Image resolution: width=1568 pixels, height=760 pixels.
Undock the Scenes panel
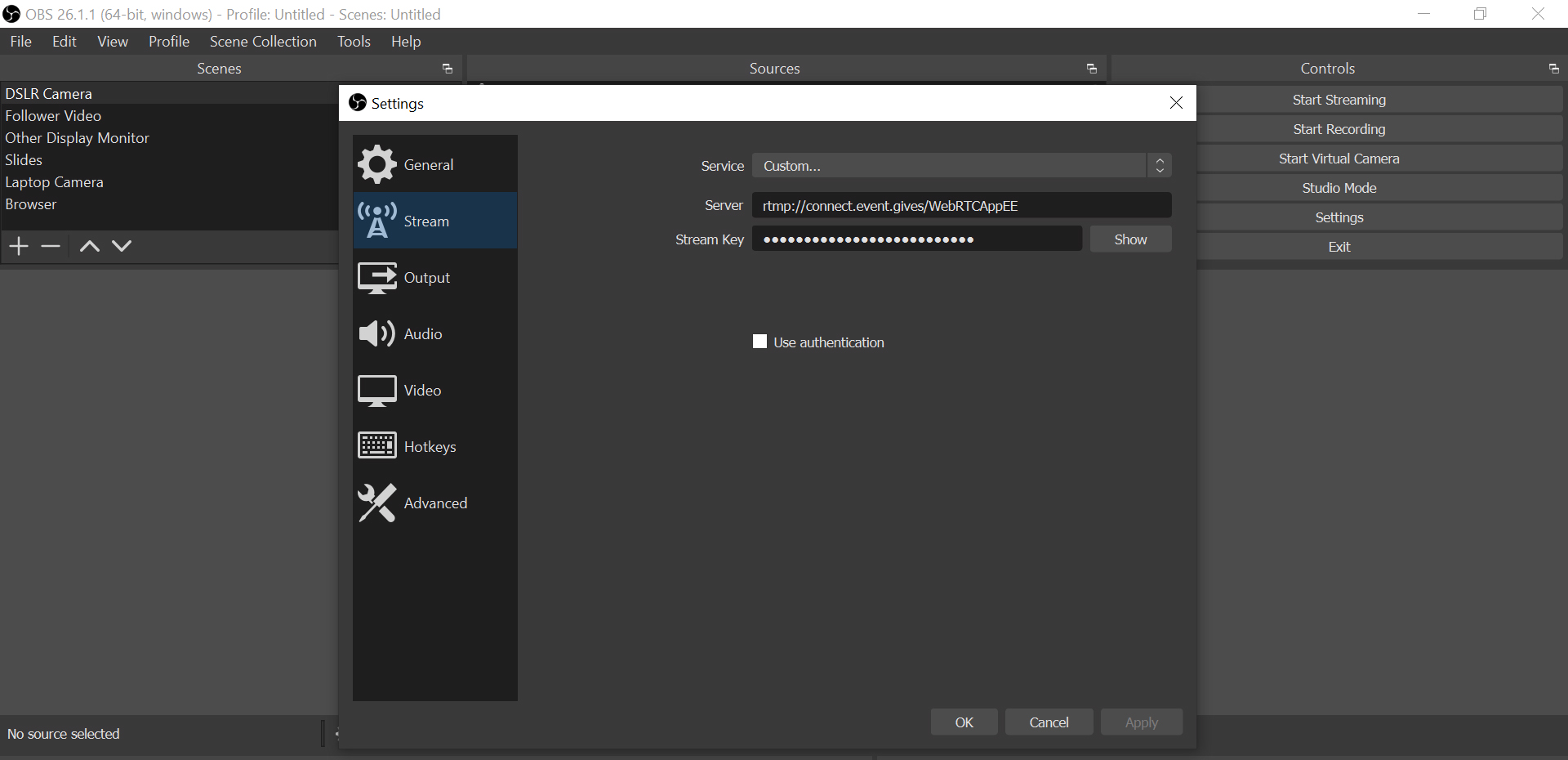[448, 69]
